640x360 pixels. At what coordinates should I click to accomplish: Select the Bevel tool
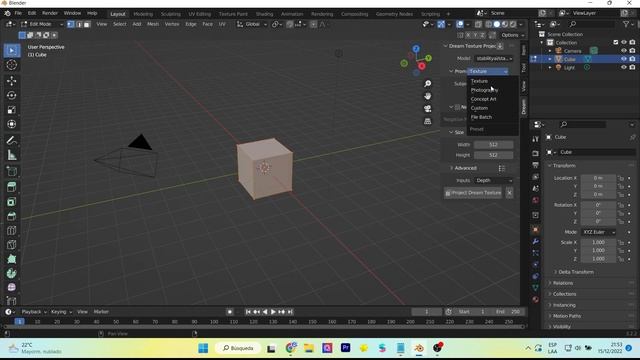tap(11, 216)
